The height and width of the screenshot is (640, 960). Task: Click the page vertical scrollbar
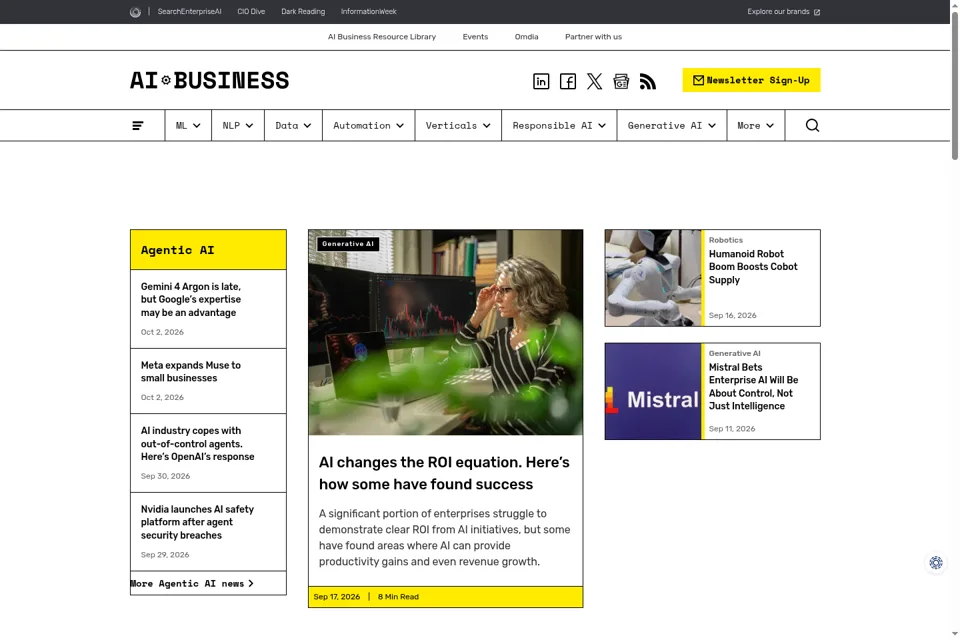[x=954, y=86]
